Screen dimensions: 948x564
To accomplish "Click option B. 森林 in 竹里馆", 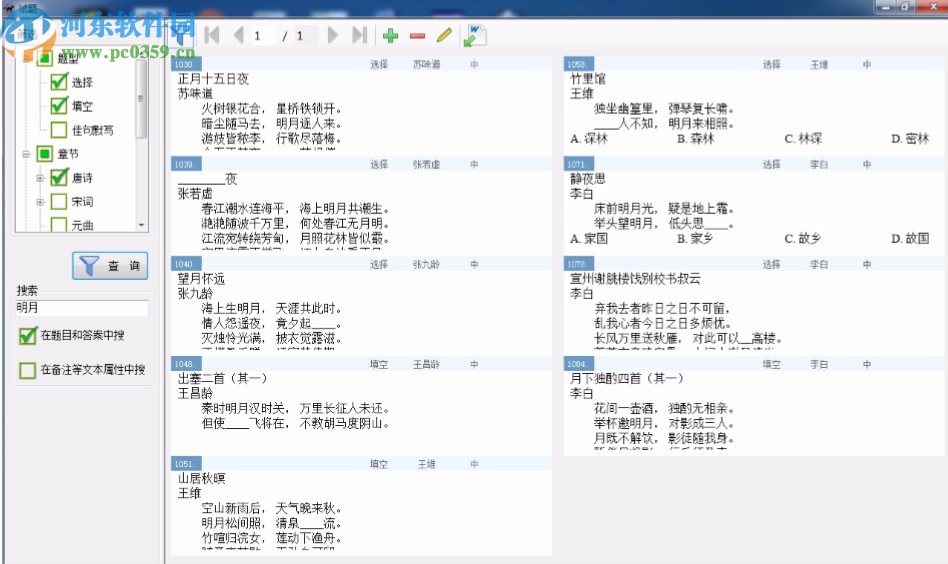I will click(695, 138).
